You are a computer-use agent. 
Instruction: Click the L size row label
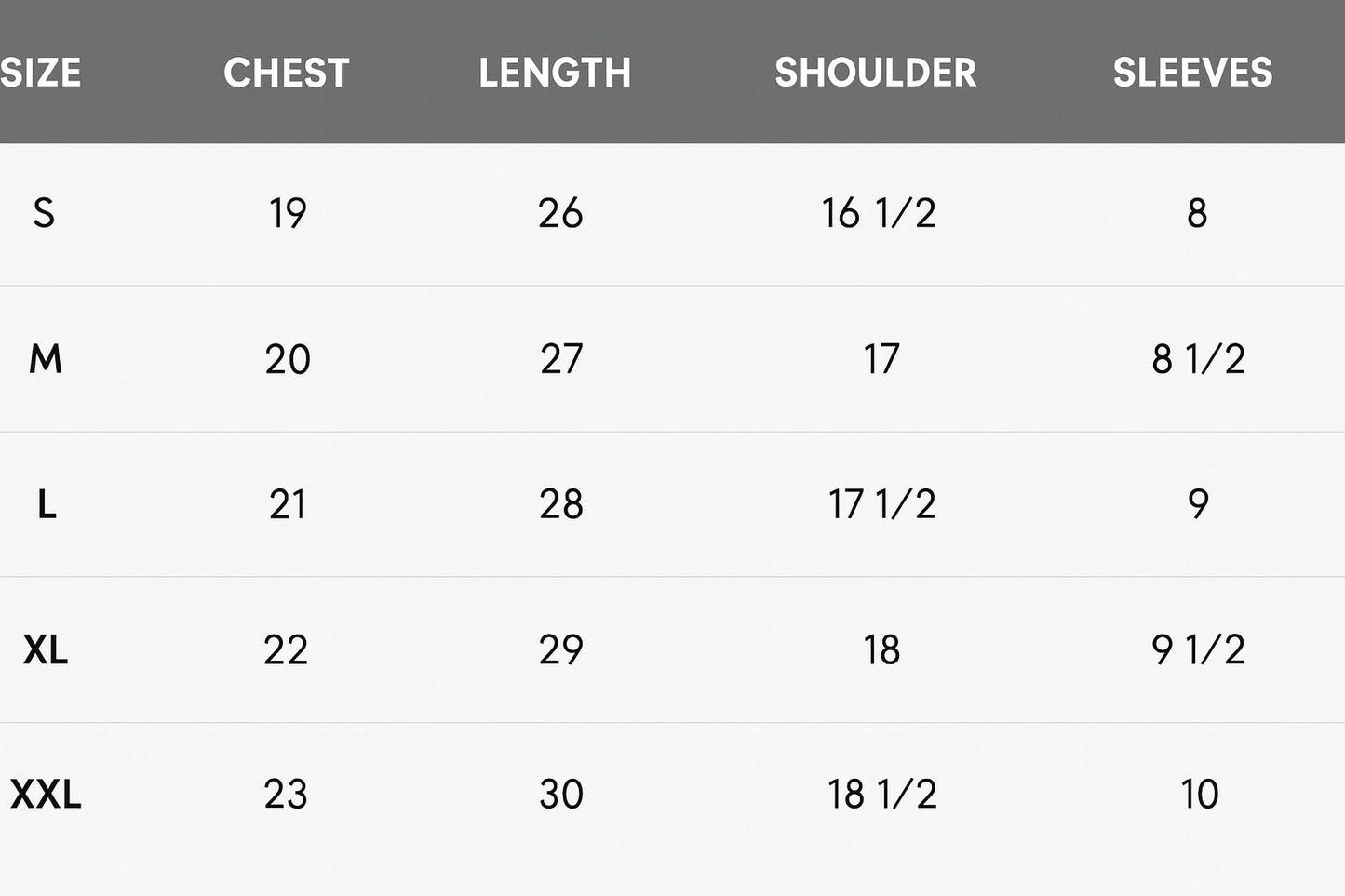[47, 504]
